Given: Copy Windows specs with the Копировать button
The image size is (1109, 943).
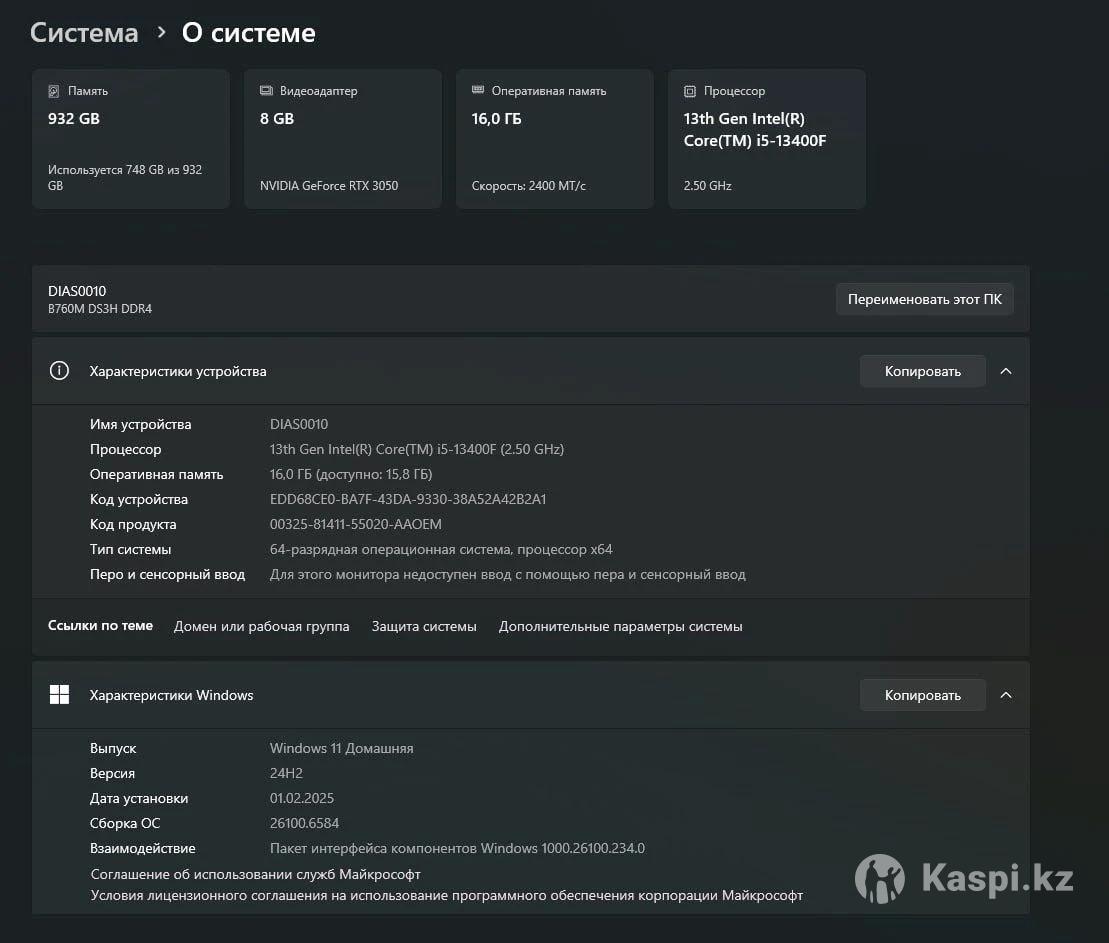Looking at the screenshot, I should point(922,695).
